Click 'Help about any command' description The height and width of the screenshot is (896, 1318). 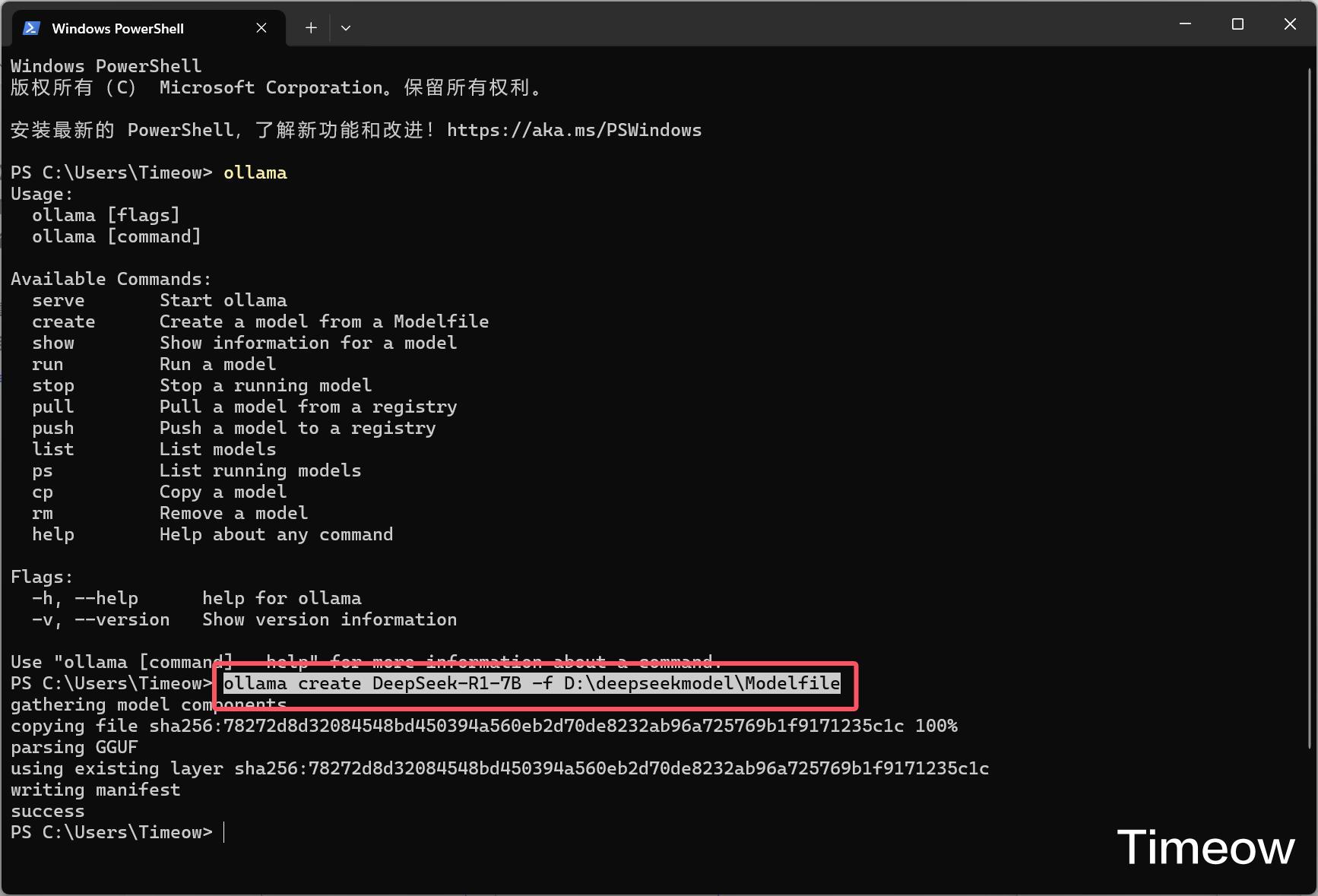[276, 534]
